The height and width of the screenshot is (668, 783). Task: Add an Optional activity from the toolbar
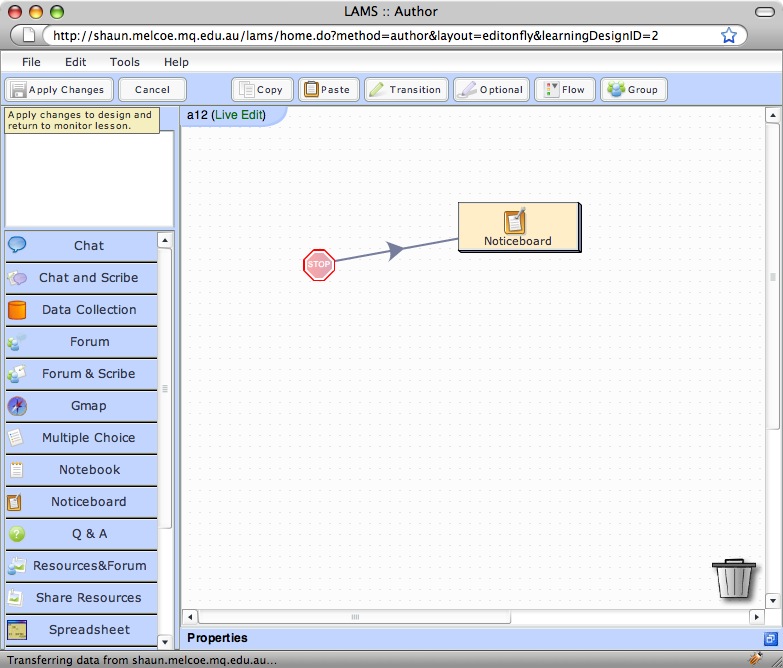coord(491,90)
